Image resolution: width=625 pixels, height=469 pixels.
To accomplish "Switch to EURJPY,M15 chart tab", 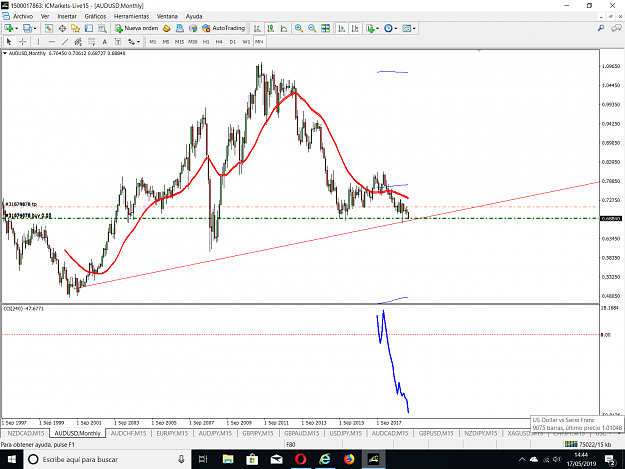I will (x=172, y=433).
